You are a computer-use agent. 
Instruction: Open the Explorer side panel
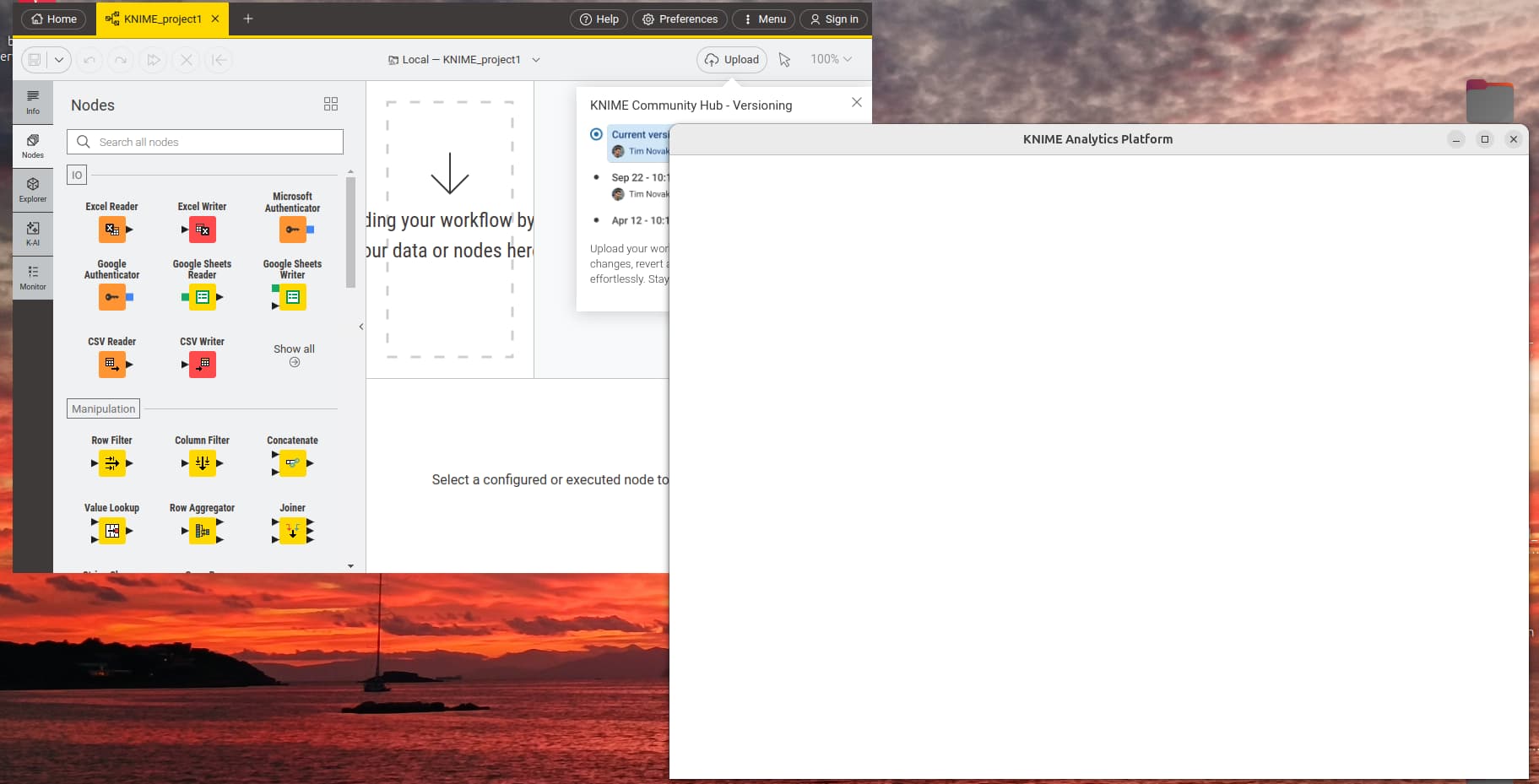[33, 190]
